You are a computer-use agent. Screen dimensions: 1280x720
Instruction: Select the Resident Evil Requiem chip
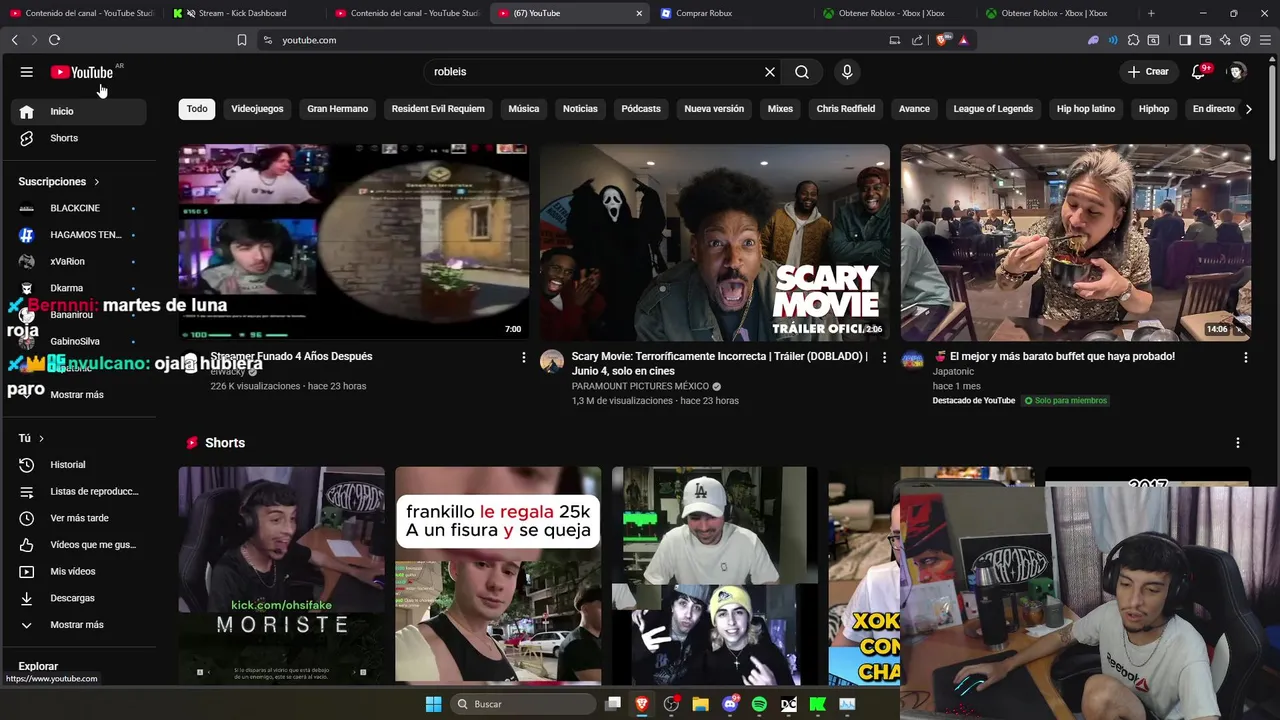click(x=438, y=109)
